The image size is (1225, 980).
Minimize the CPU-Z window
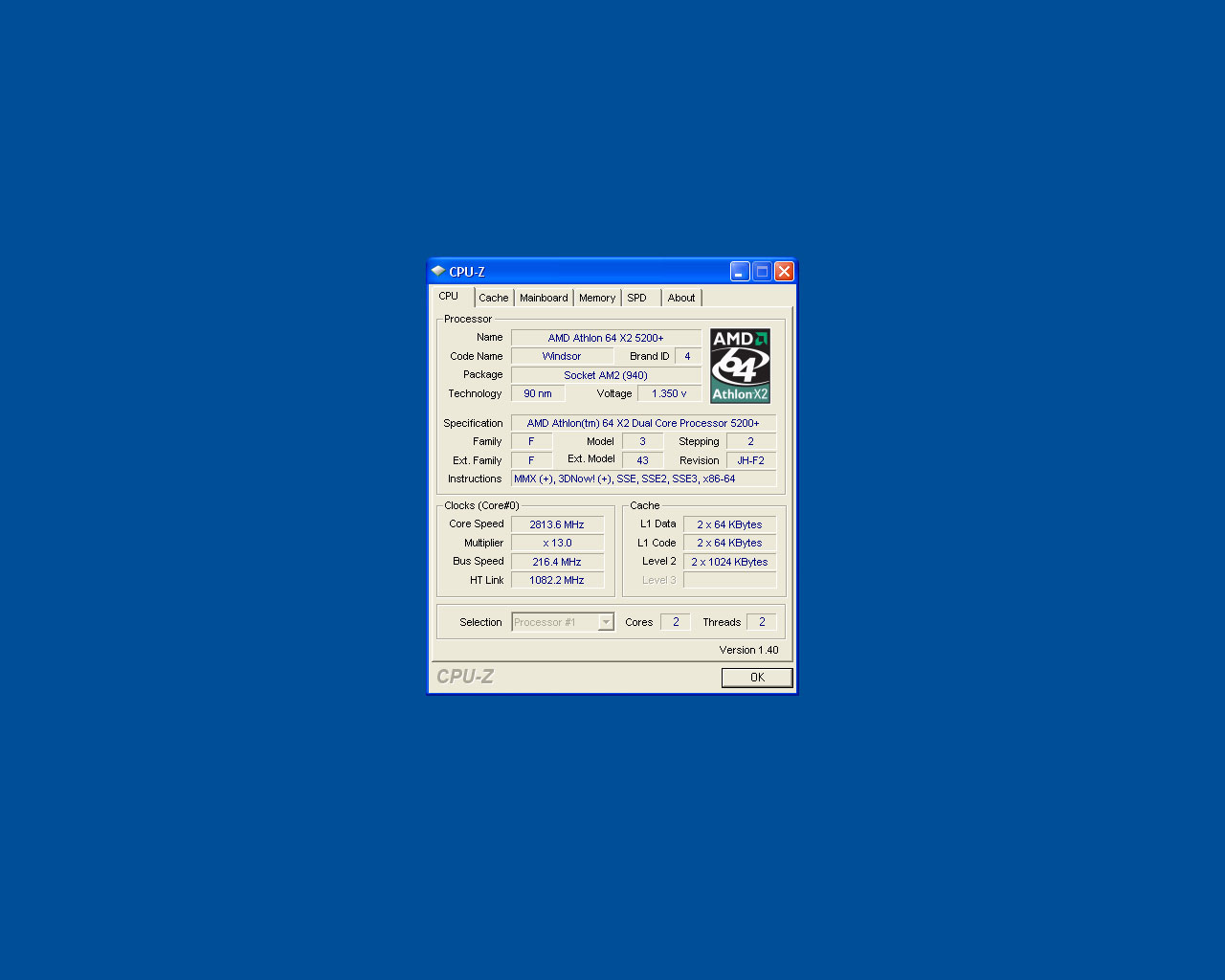[740, 272]
